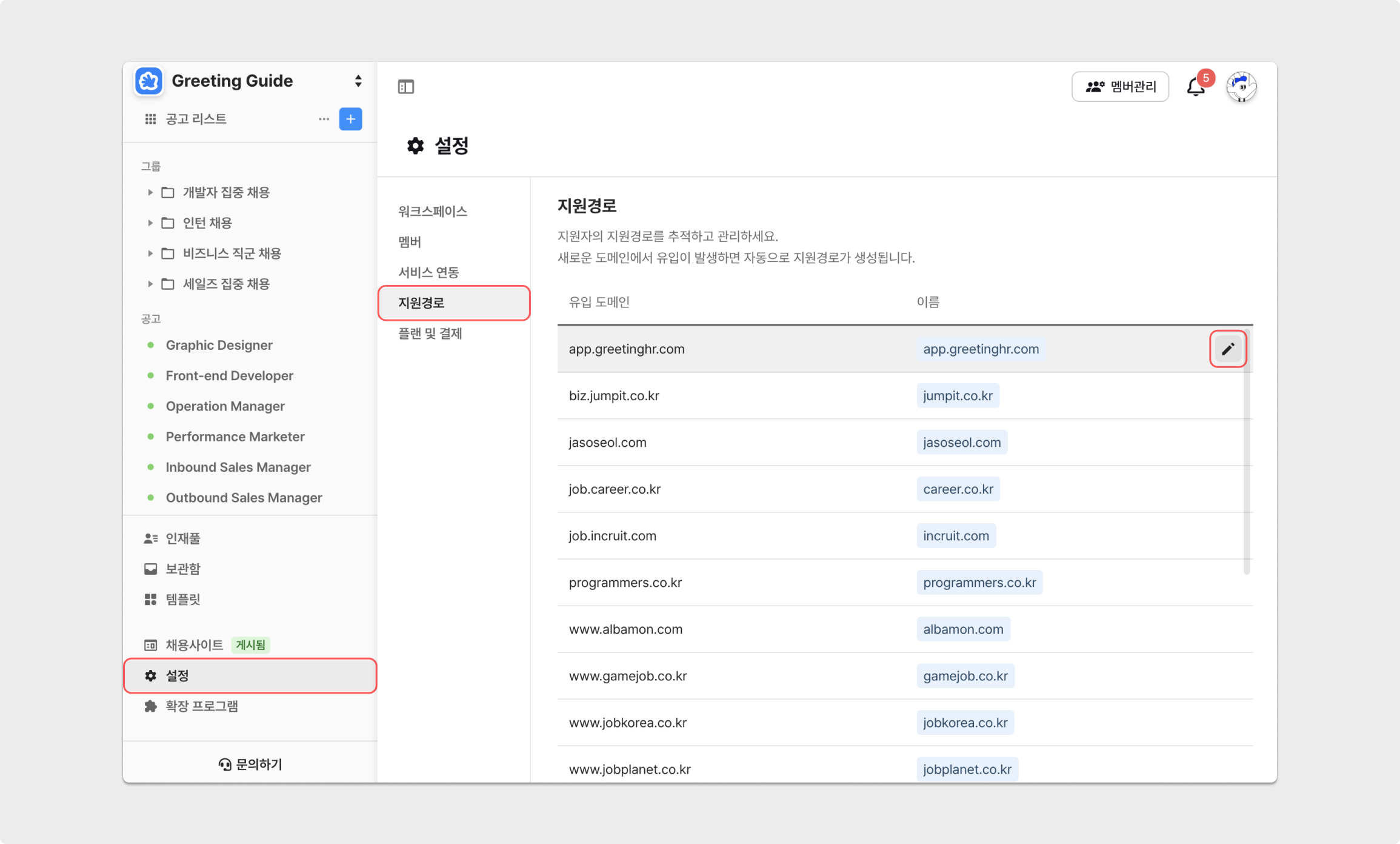Click the Greeting Guide workspace logo
This screenshot has height=844, width=1400.
pos(149,81)
